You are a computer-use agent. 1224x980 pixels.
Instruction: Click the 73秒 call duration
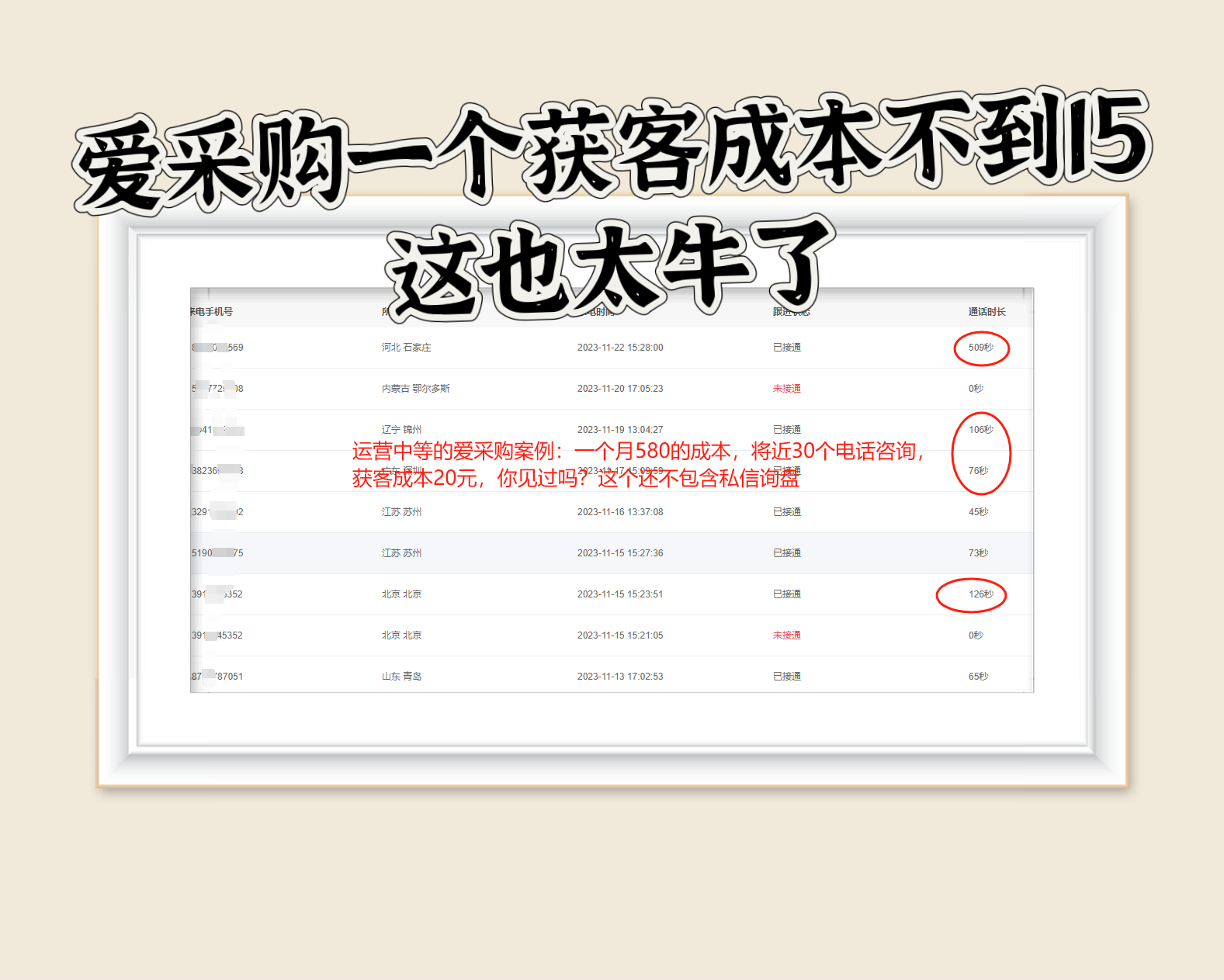(x=978, y=553)
